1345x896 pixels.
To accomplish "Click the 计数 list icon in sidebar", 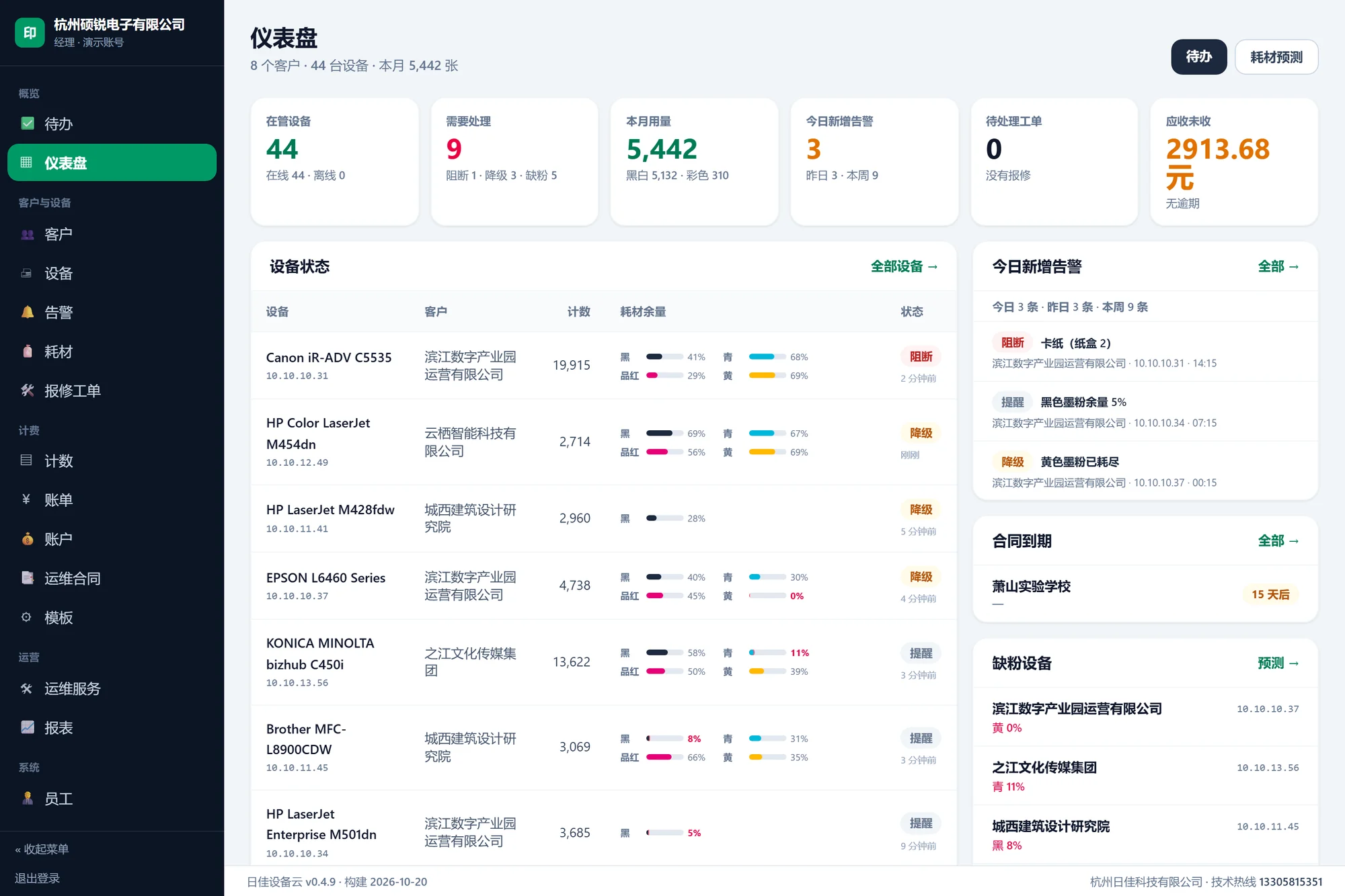I will point(26,460).
